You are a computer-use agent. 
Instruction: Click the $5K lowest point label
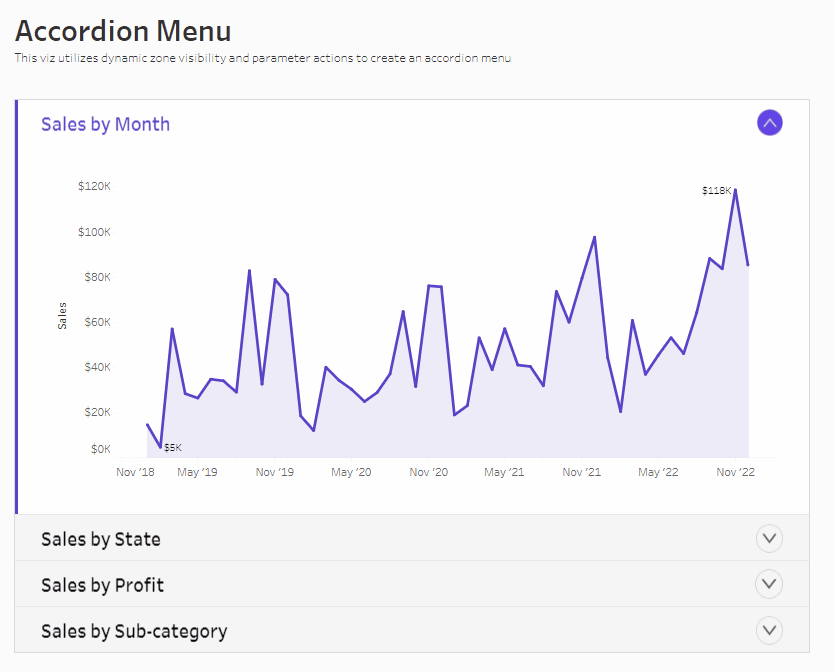tap(173, 447)
